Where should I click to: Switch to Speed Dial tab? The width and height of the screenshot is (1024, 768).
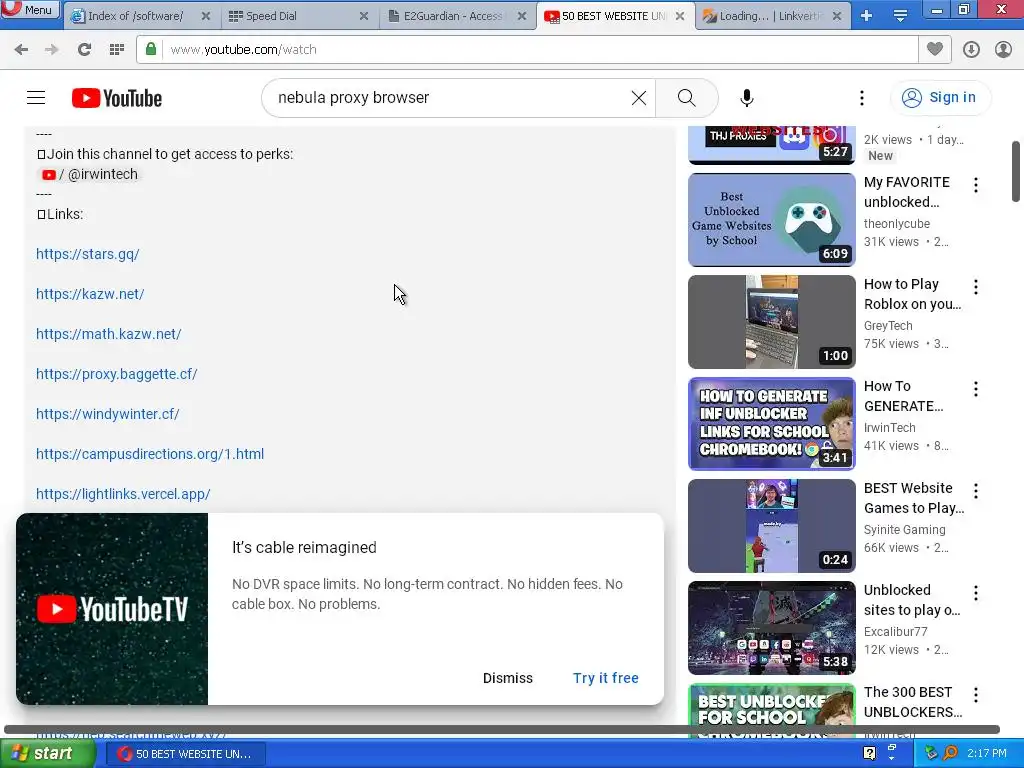click(297, 16)
